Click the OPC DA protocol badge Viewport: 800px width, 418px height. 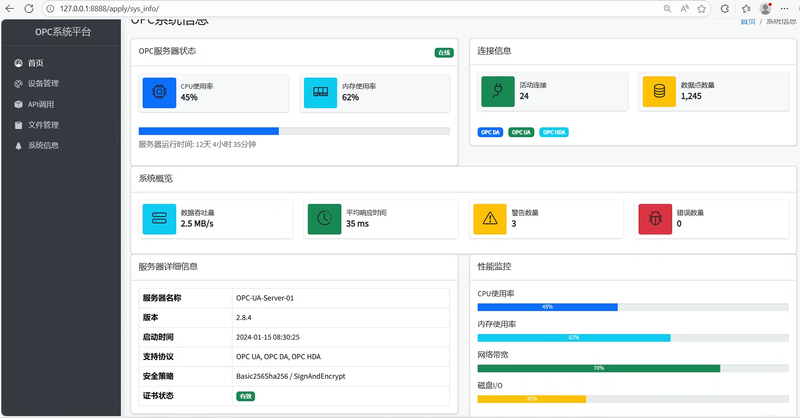tap(490, 132)
